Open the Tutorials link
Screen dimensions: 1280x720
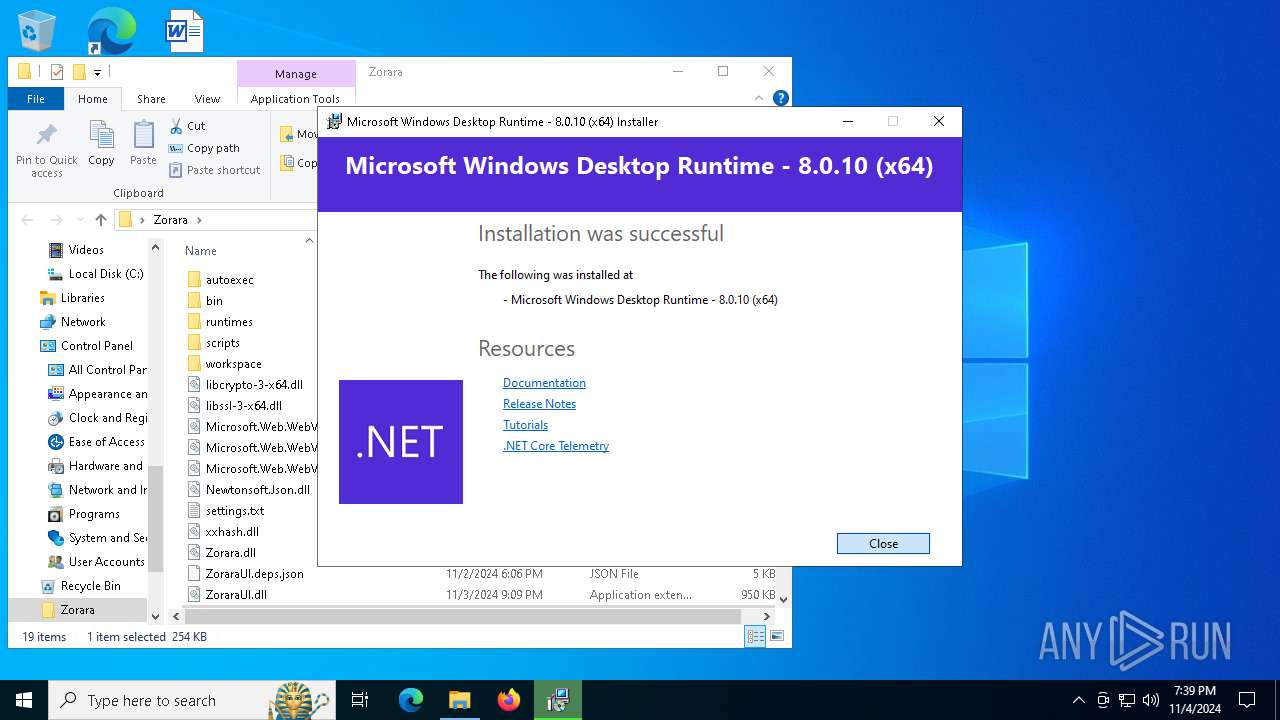point(525,425)
